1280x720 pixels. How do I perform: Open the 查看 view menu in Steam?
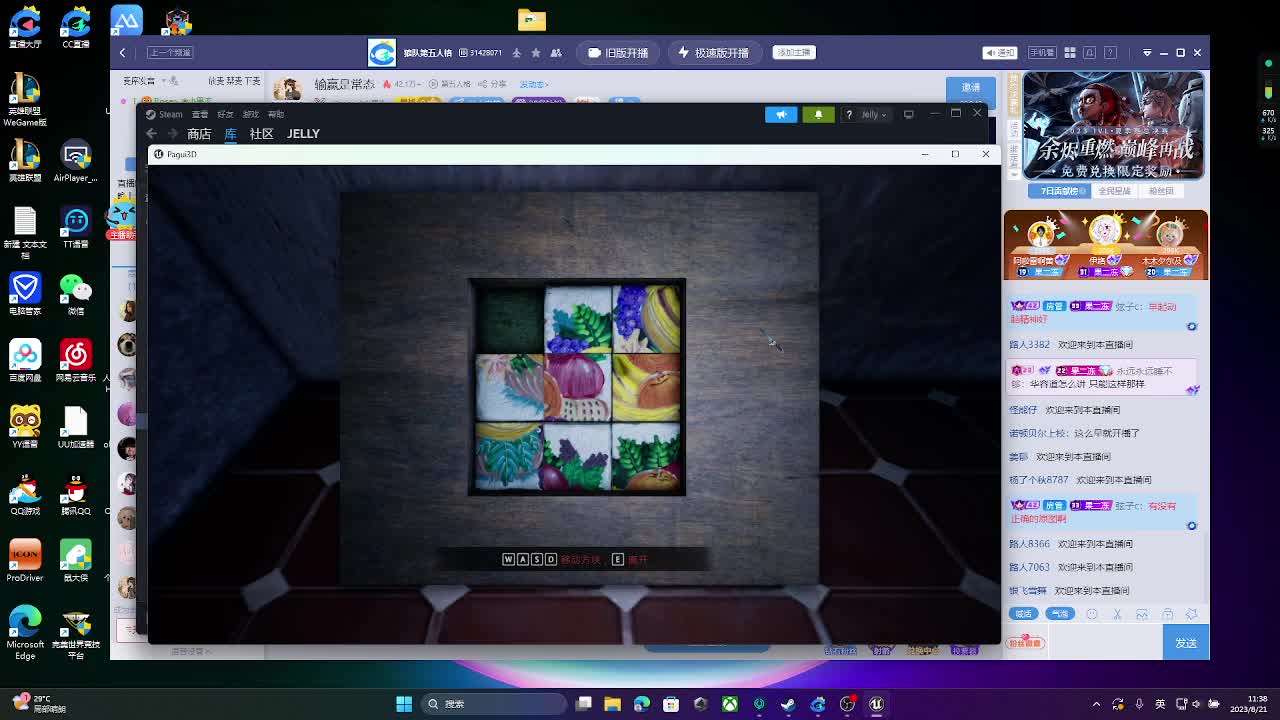coord(200,114)
